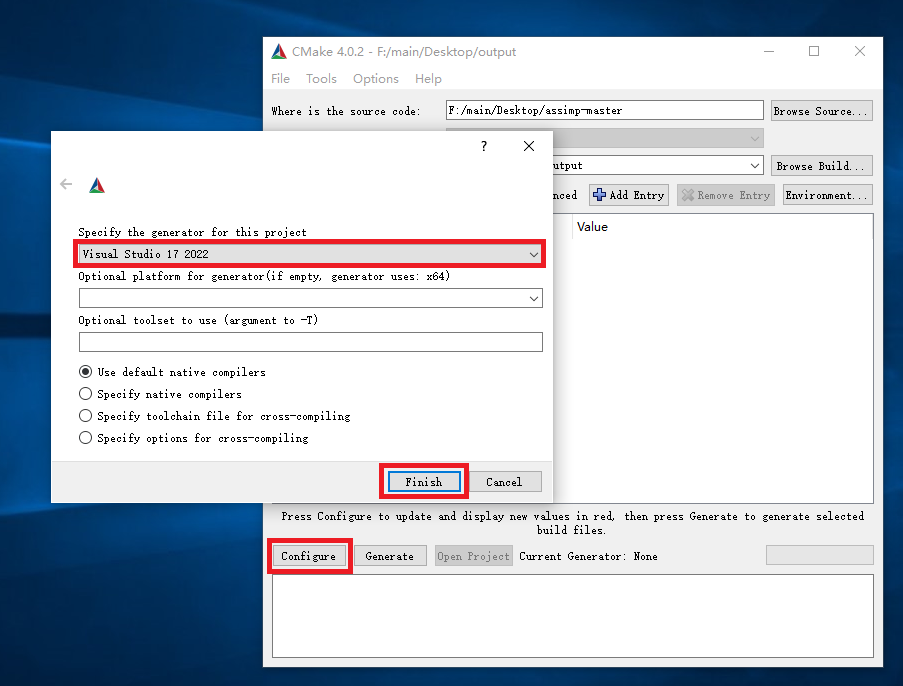Minimize the CMake window
The width and height of the screenshot is (903, 686).
(769, 51)
